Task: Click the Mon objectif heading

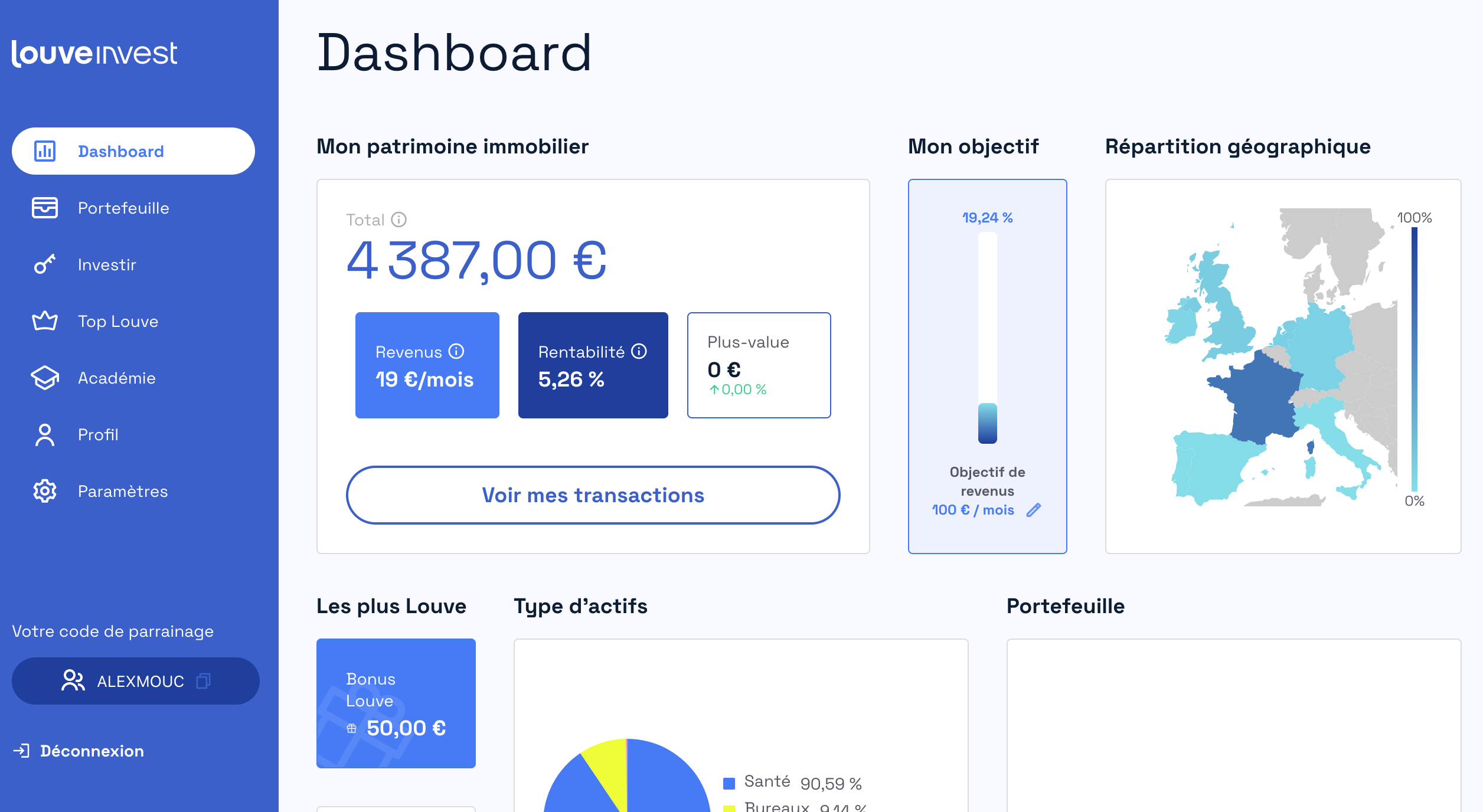Action: pyautogui.click(x=974, y=146)
